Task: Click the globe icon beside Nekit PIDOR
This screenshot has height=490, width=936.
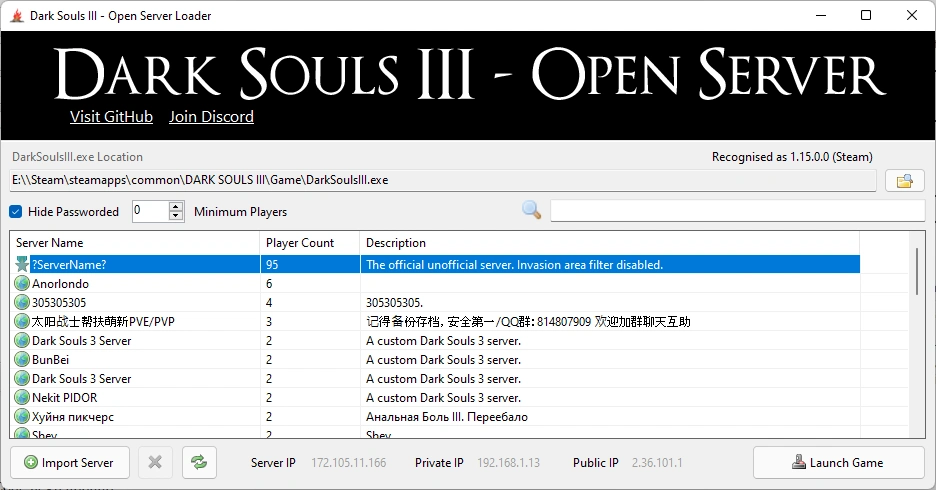Action: 22,398
